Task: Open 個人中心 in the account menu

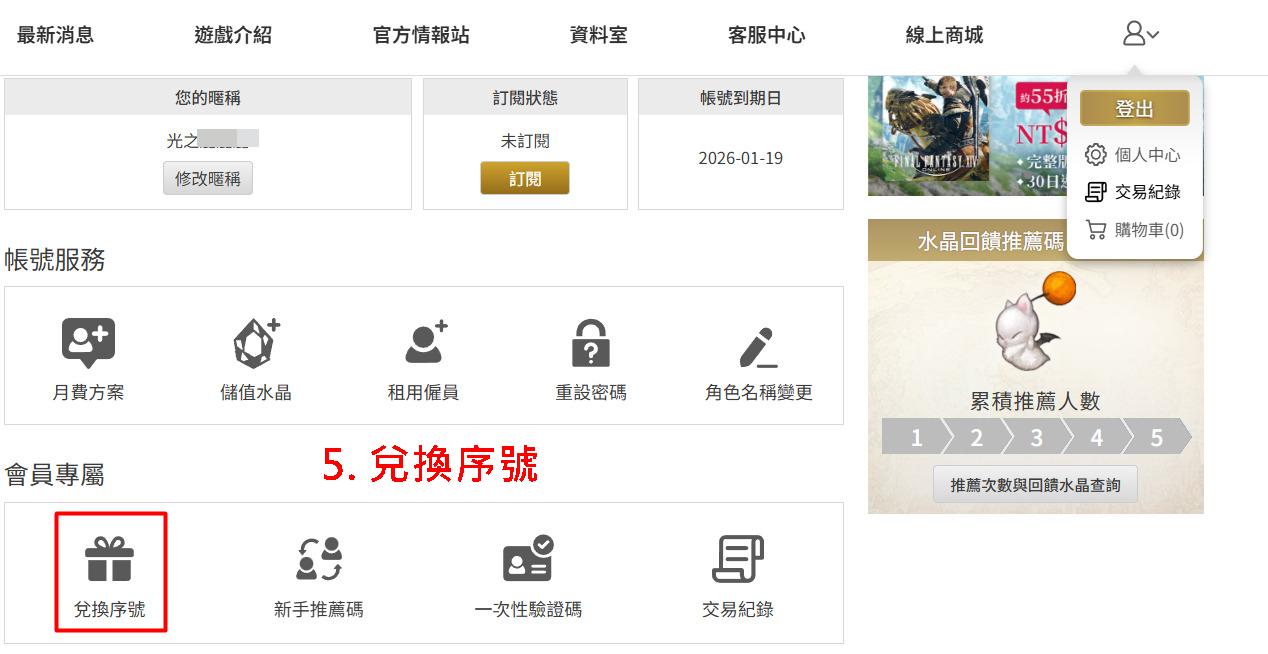Action: pos(1133,155)
